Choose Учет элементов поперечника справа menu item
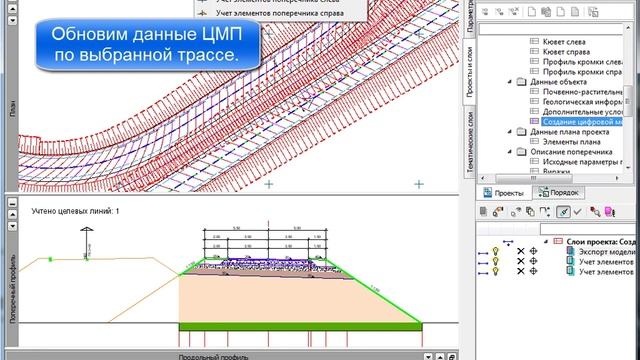This screenshot has width=640, height=360. coord(280,13)
